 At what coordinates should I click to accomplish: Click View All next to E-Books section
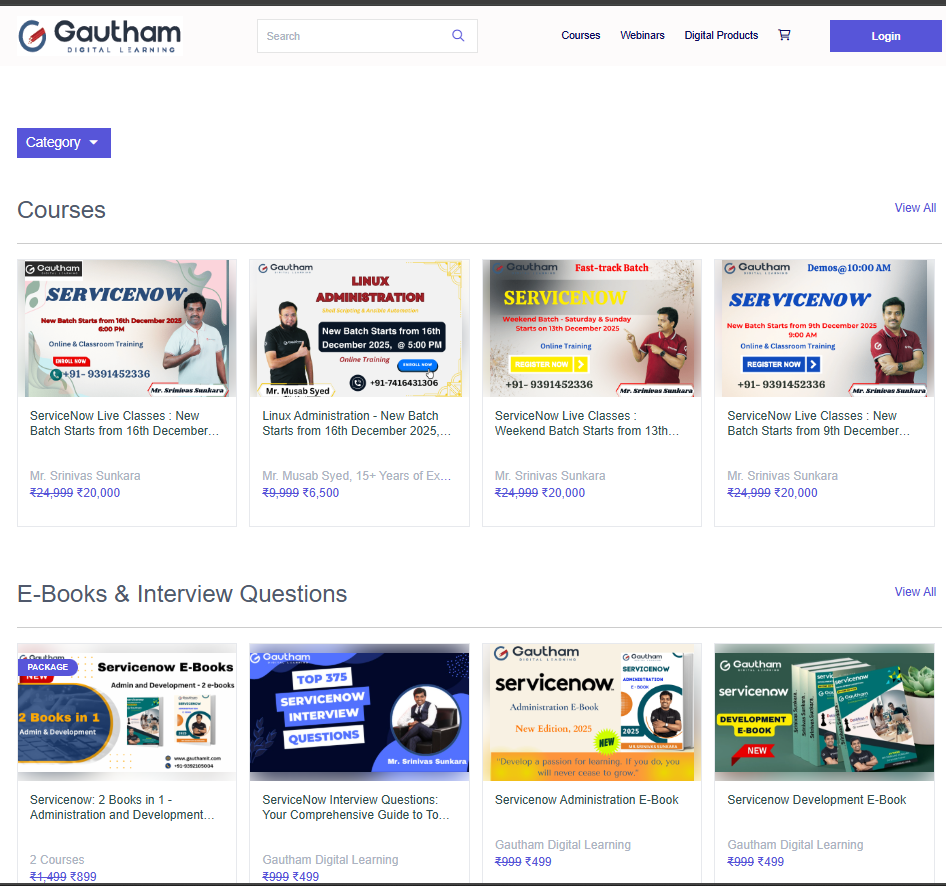[x=915, y=591]
